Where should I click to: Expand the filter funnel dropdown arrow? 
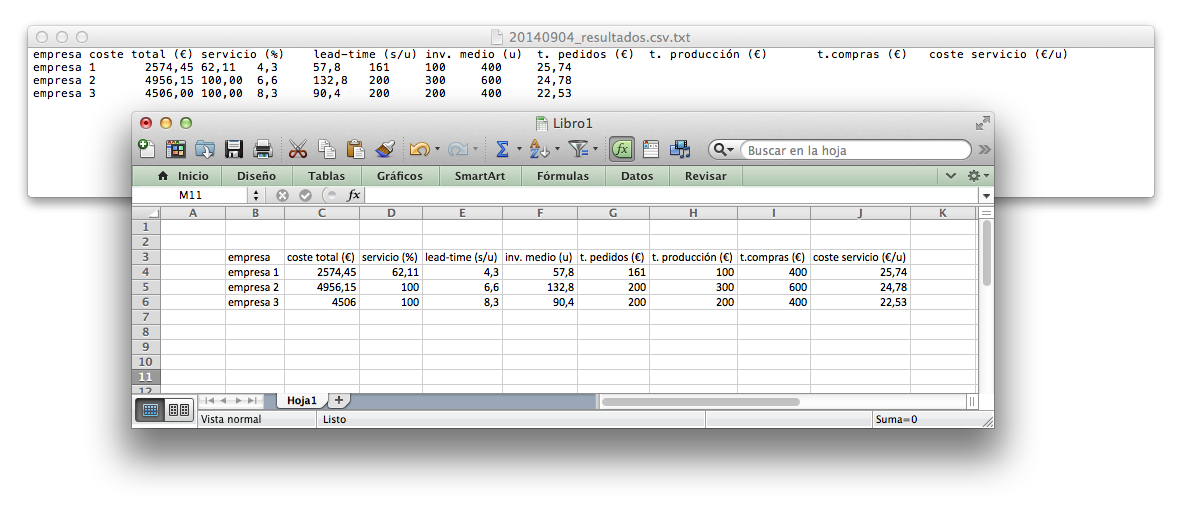596,150
